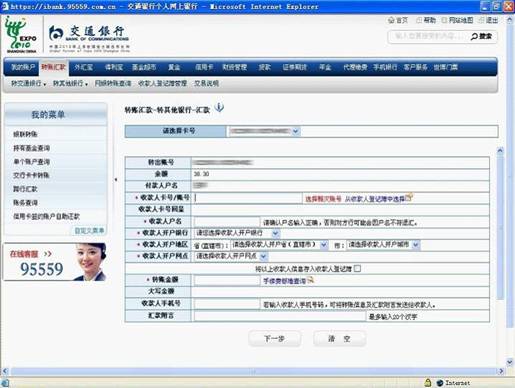Click the 退出 logout link
This screenshot has height=388, width=515.
coord(489,20)
